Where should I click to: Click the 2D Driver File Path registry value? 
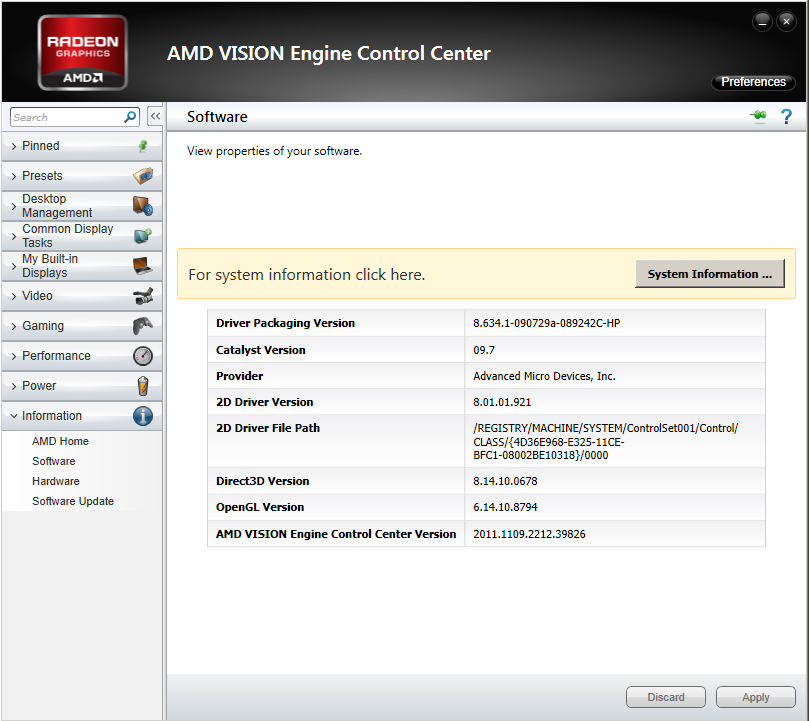(606, 441)
